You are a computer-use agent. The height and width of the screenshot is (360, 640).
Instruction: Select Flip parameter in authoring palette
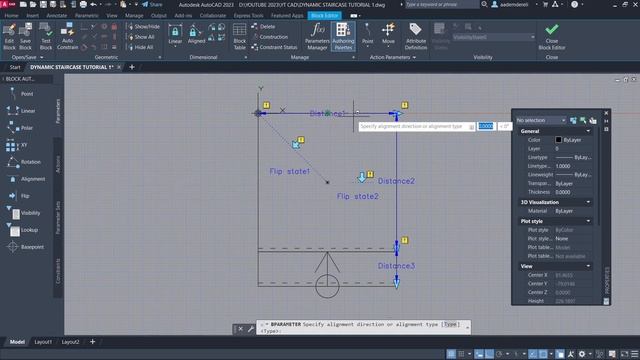(19, 196)
